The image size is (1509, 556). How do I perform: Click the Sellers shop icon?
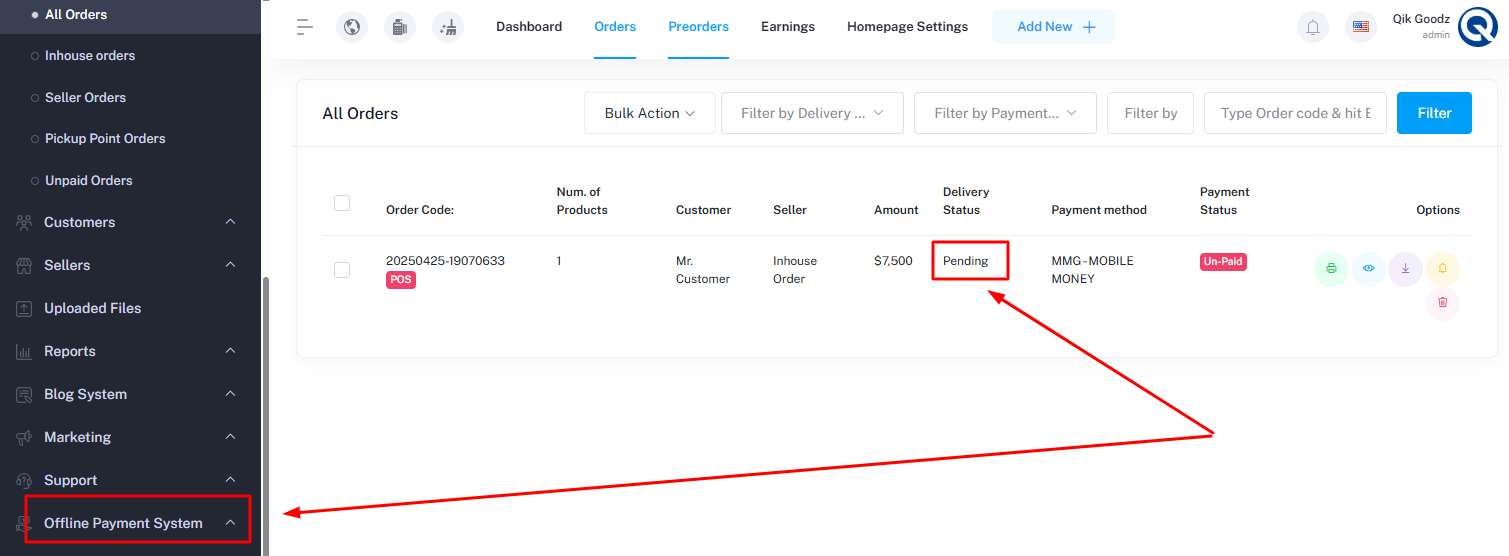(25, 265)
